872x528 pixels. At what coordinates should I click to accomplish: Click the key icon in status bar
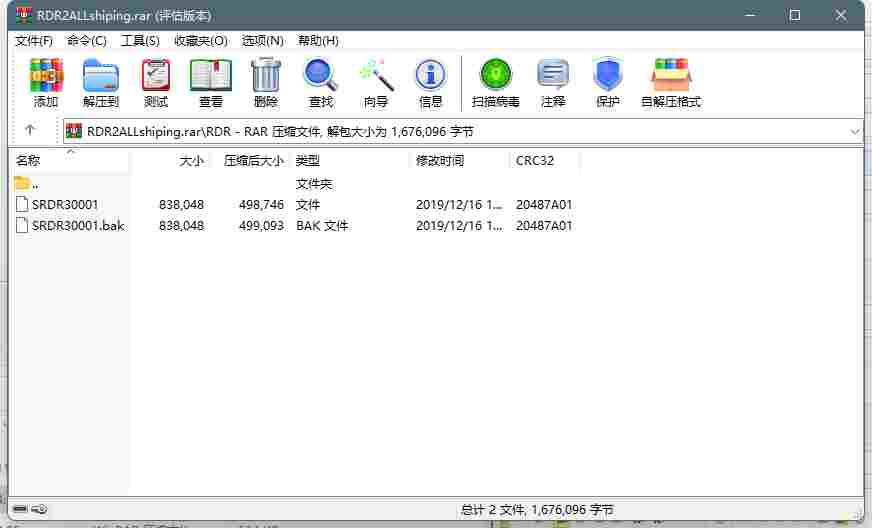(39, 509)
